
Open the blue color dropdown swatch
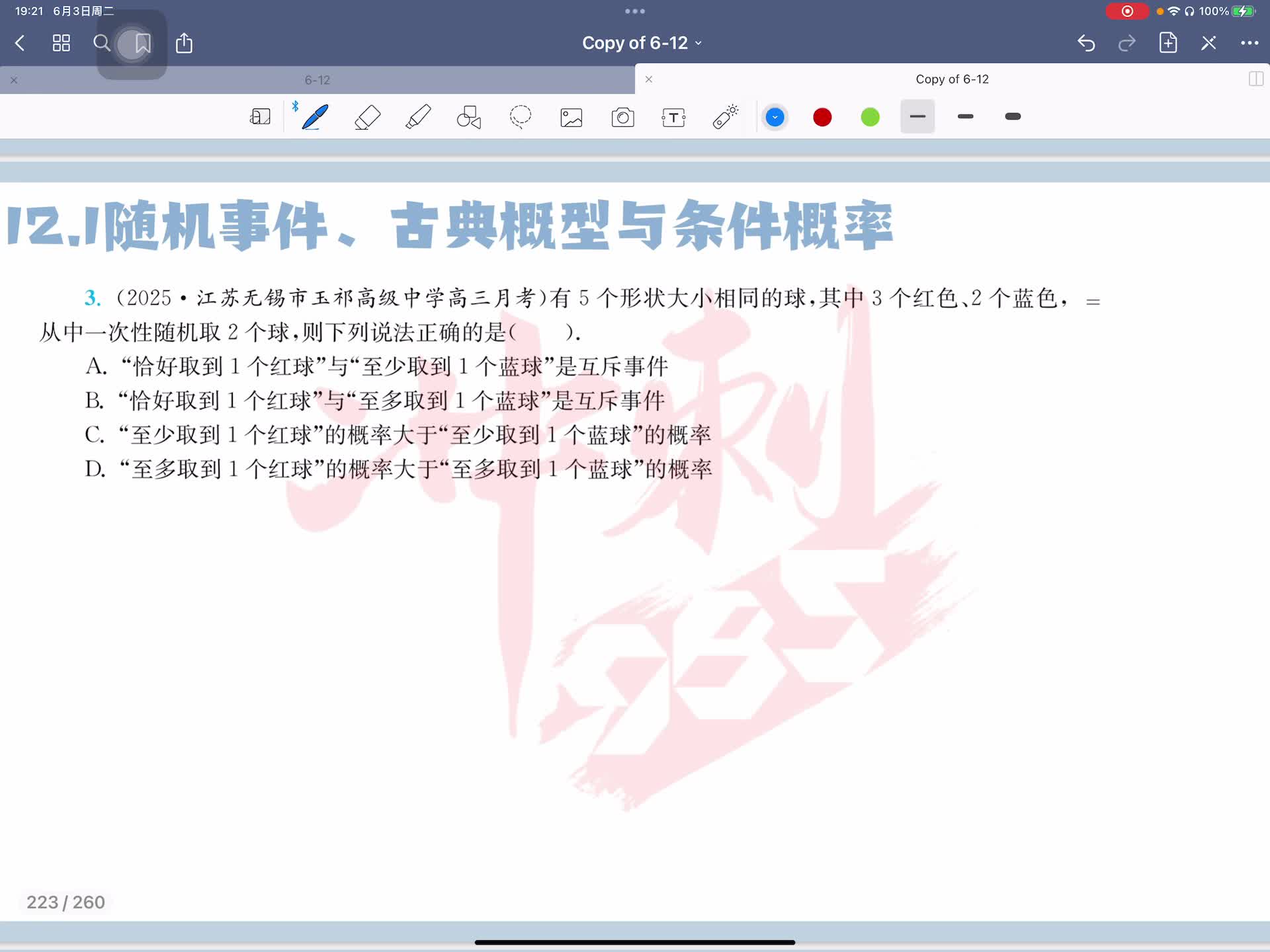pos(775,117)
